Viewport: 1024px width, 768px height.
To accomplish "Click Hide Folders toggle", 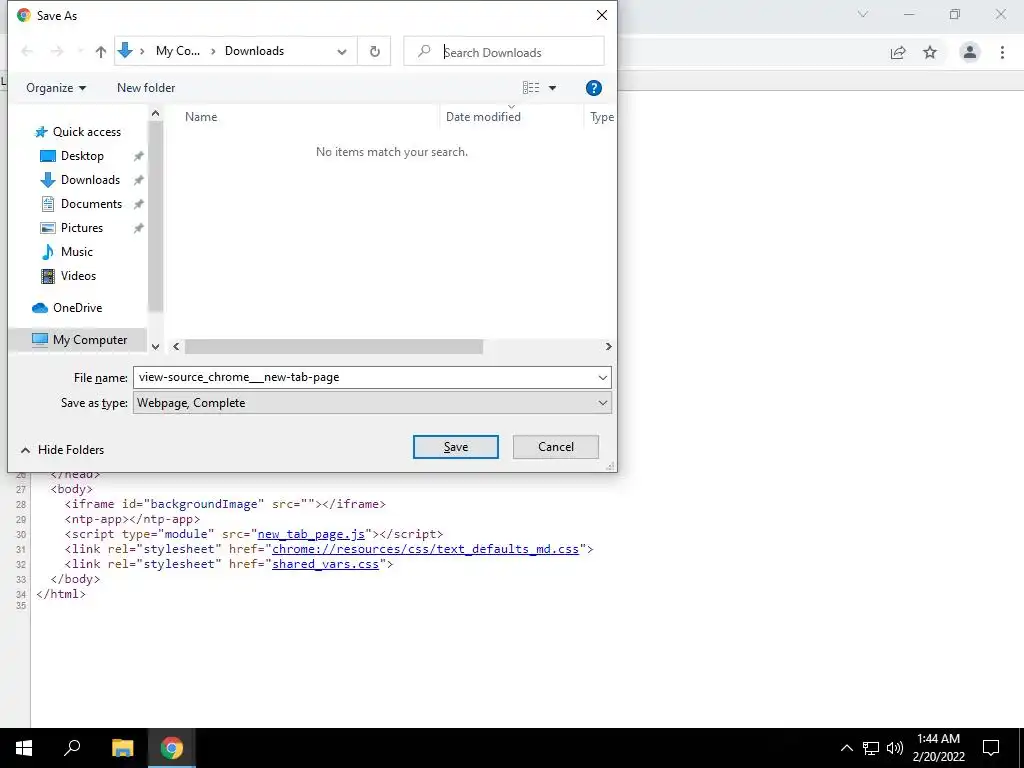I will pyautogui.click(x=63, y=450).
